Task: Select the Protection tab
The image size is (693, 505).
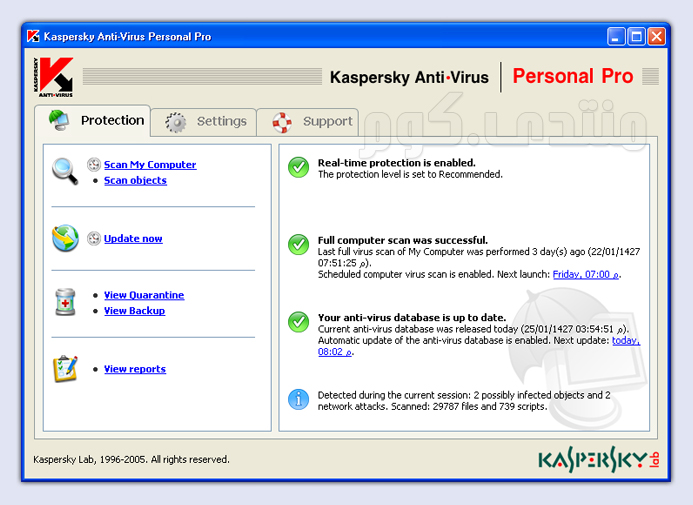Action: click(x=99, y=121)
